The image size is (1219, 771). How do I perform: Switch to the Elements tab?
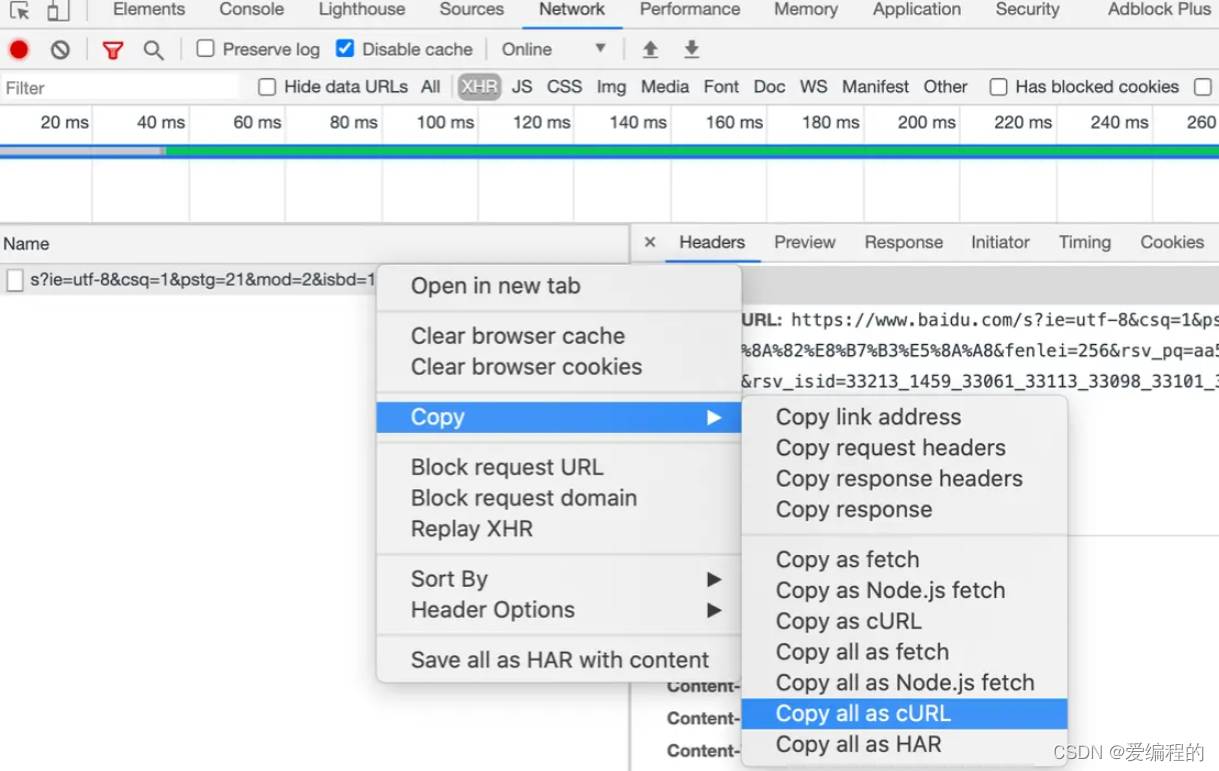click(x=149, y=10)
